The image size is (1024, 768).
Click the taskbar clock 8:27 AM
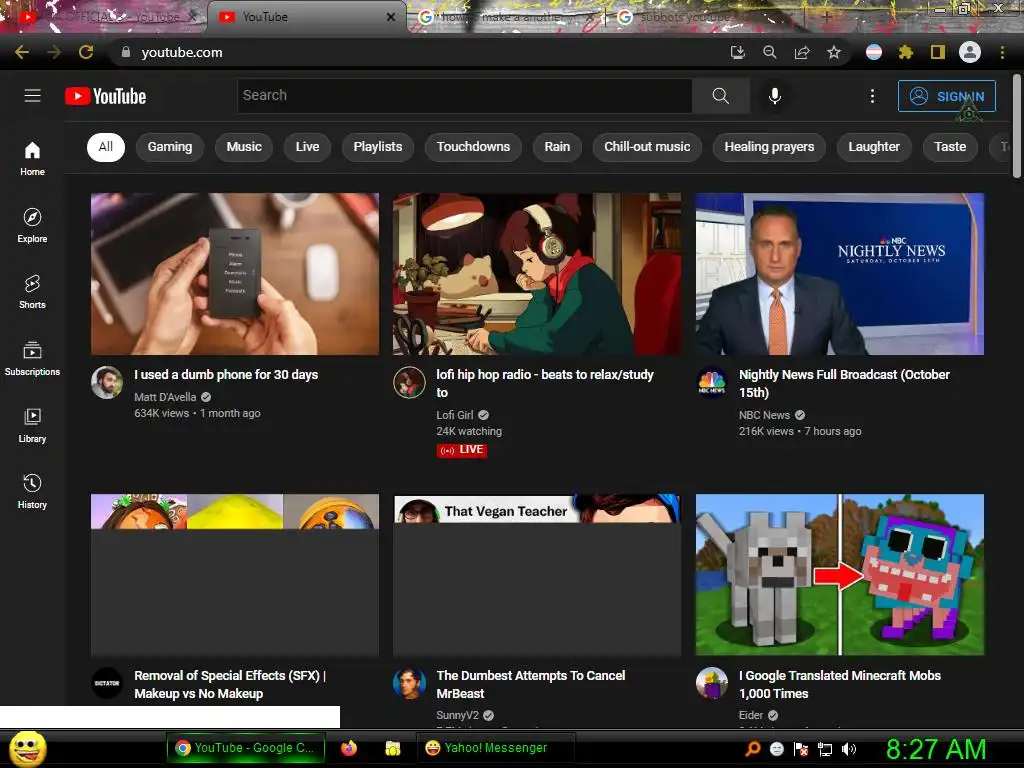pyautogui.click(x=936, y=749)
